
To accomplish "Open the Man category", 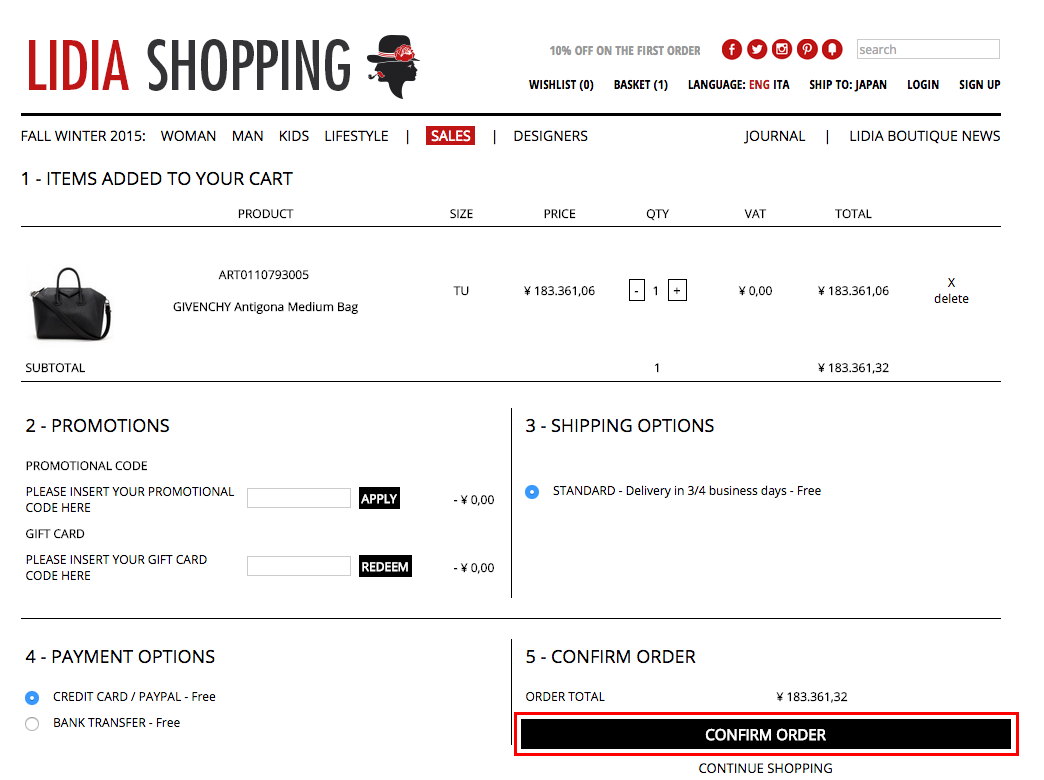I will pos(248,136).
